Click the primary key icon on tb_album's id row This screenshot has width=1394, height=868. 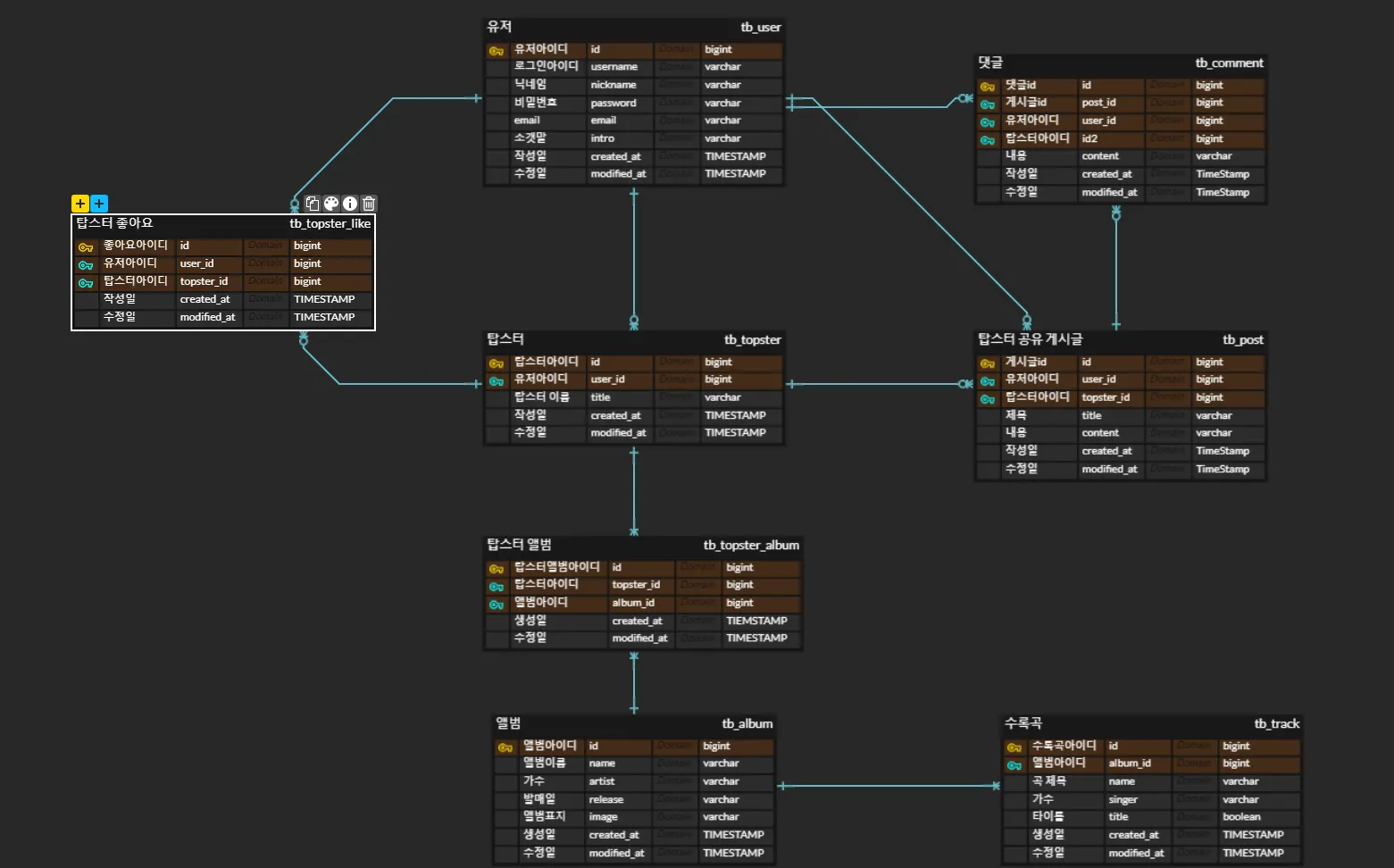pyautogui.click(x=505, y=747)
